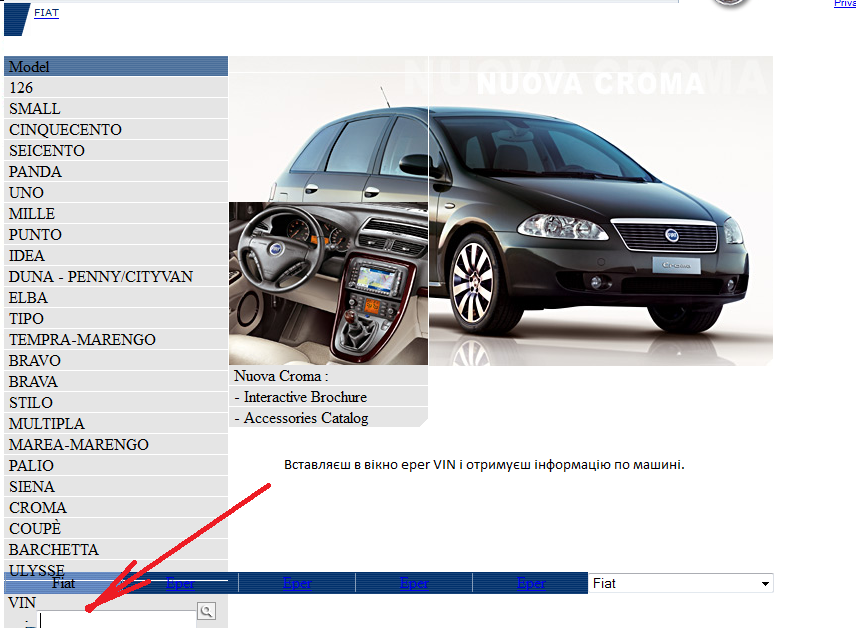Image resolution: width=856 pixels, height=628 pixels.
Task: Choose the MULTIPLA model
Action: pyautogui.click(x=47, y=424)
